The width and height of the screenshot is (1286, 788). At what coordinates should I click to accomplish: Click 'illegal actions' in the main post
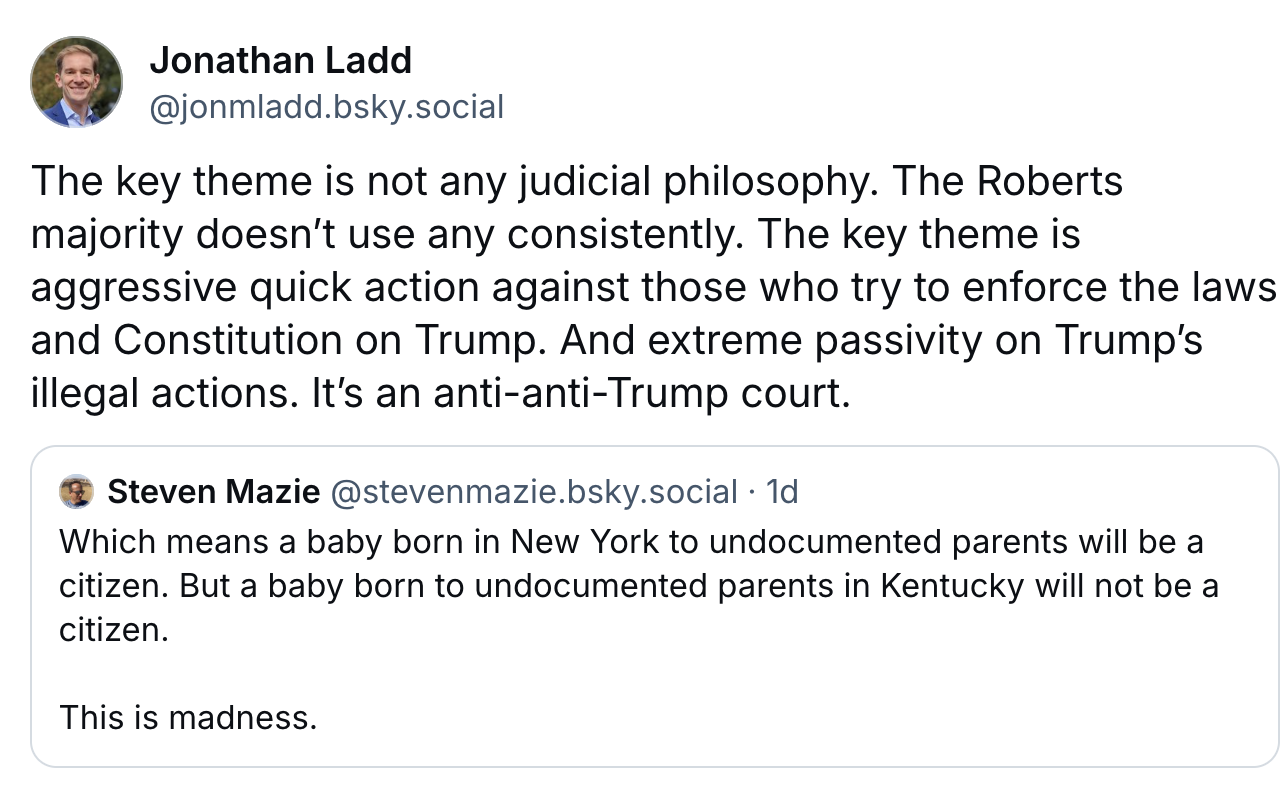click(x=163, y=394)
